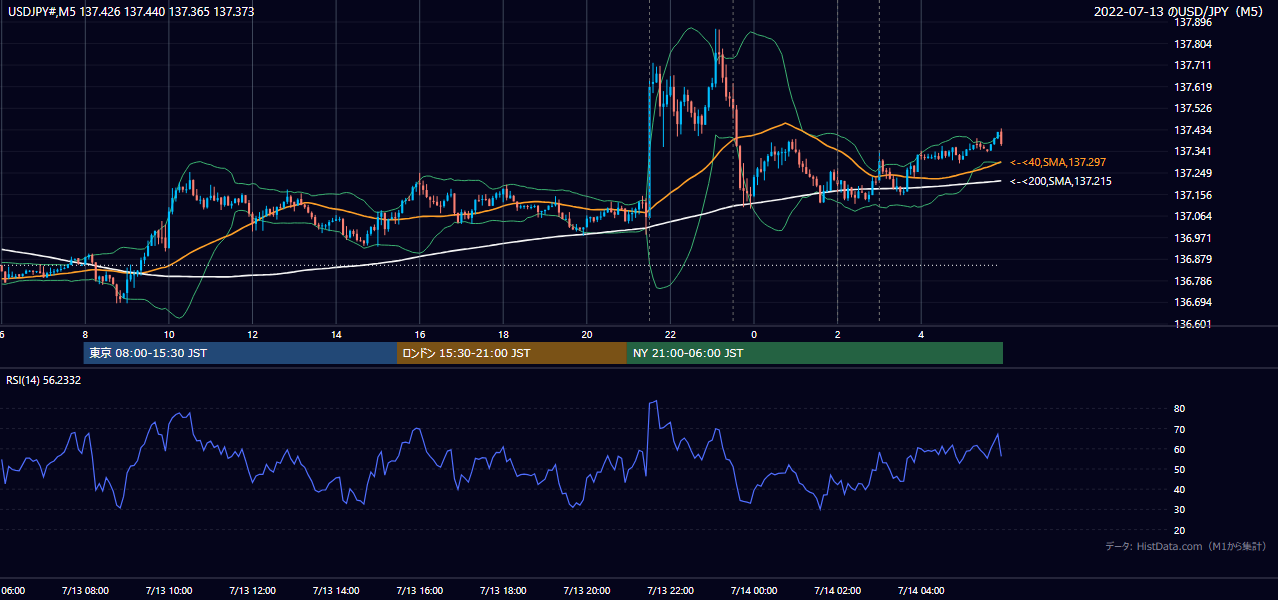Click RSI scale value 20
The height and width of the screenshot is (600, 1278).
(1180, 530)
